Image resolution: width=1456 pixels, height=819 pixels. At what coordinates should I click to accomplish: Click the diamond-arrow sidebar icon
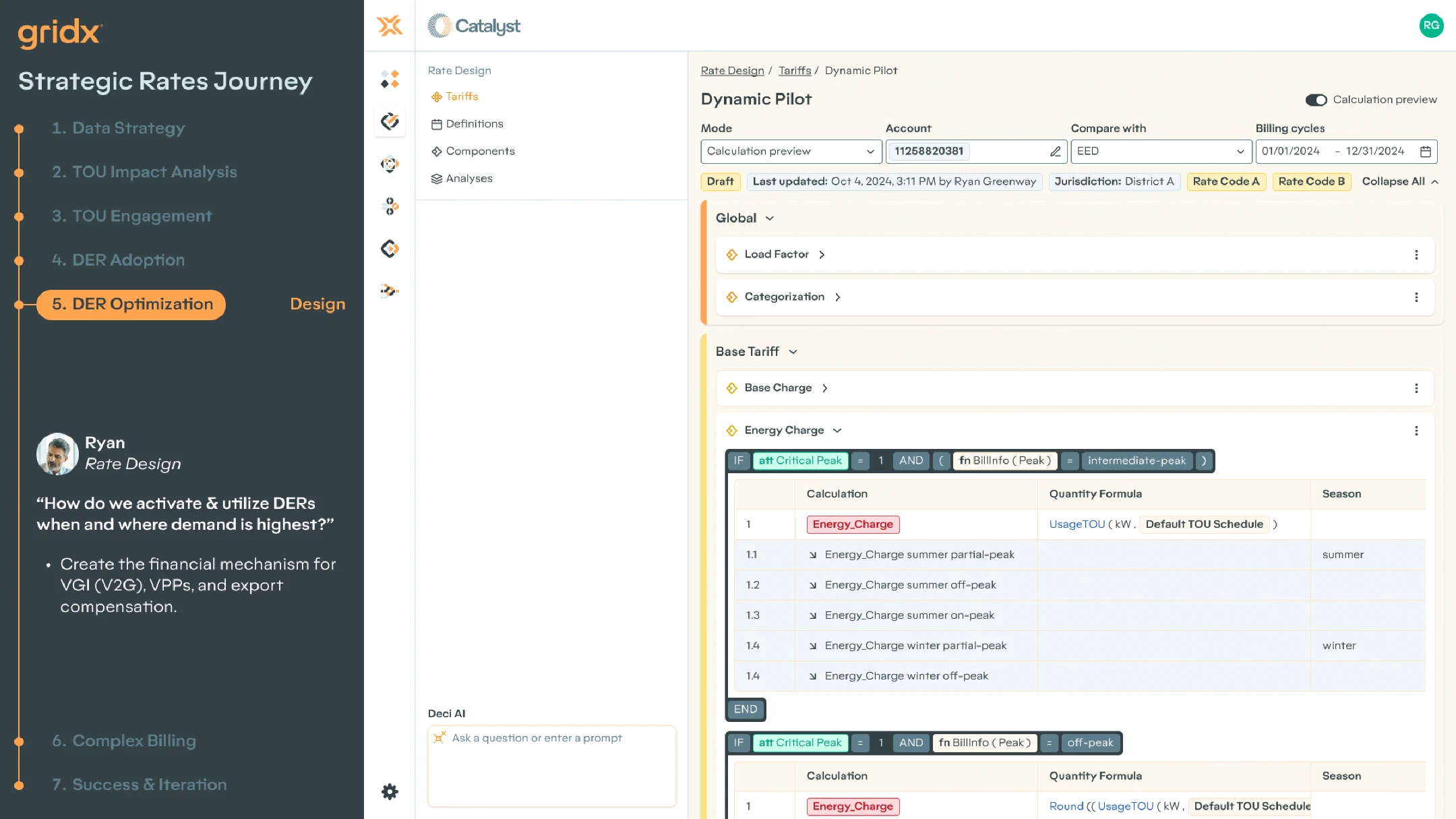click(390, 249)
